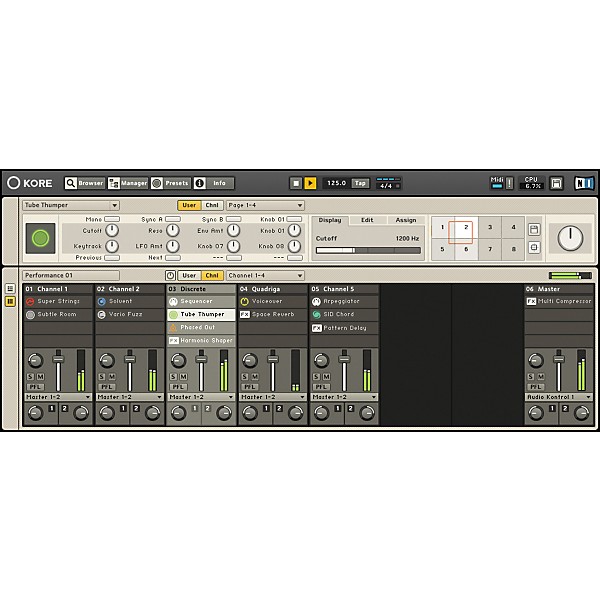This screenshot has height=600, width=600.
Task: Click the Previous page button
Action: click(112, 258)
